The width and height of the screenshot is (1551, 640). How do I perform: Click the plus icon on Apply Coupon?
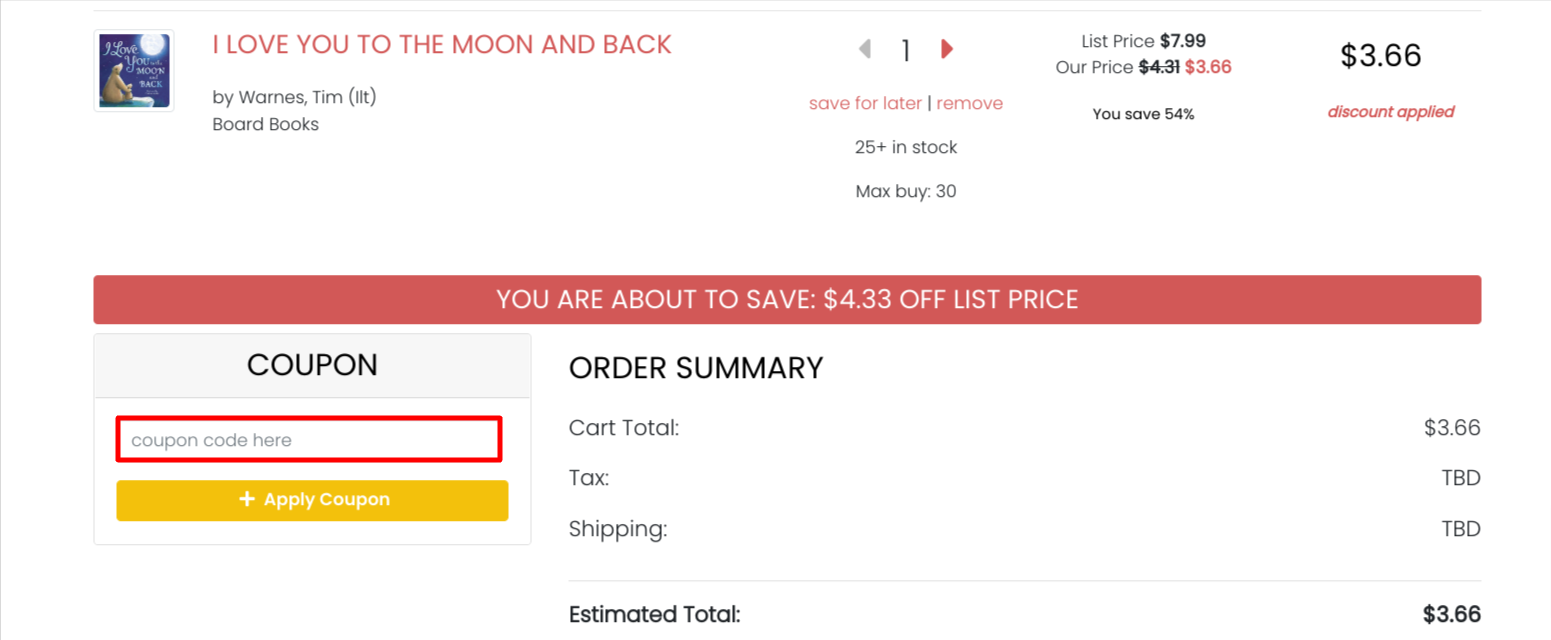245,499
